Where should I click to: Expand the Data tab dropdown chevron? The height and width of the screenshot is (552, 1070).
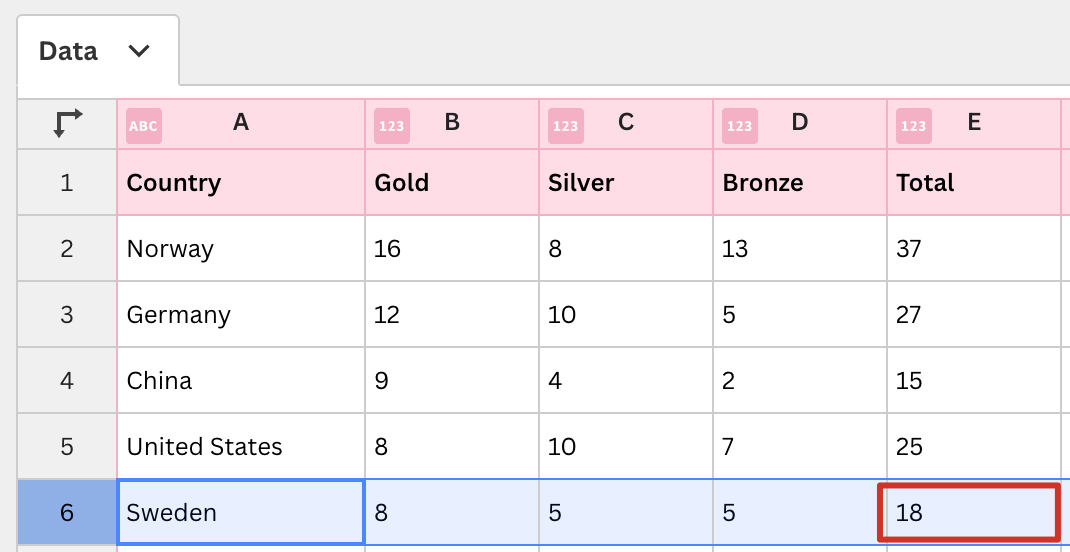coord(139,51)
